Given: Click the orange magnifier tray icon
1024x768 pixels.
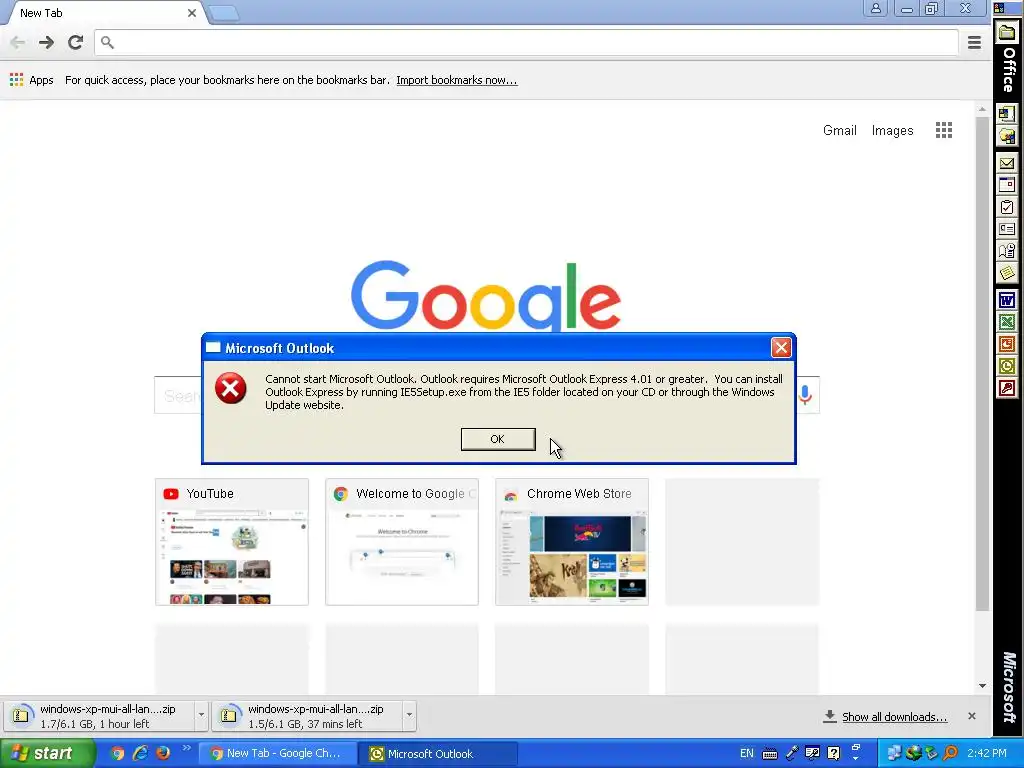Looking at the screenshot, I should (950, 753).
